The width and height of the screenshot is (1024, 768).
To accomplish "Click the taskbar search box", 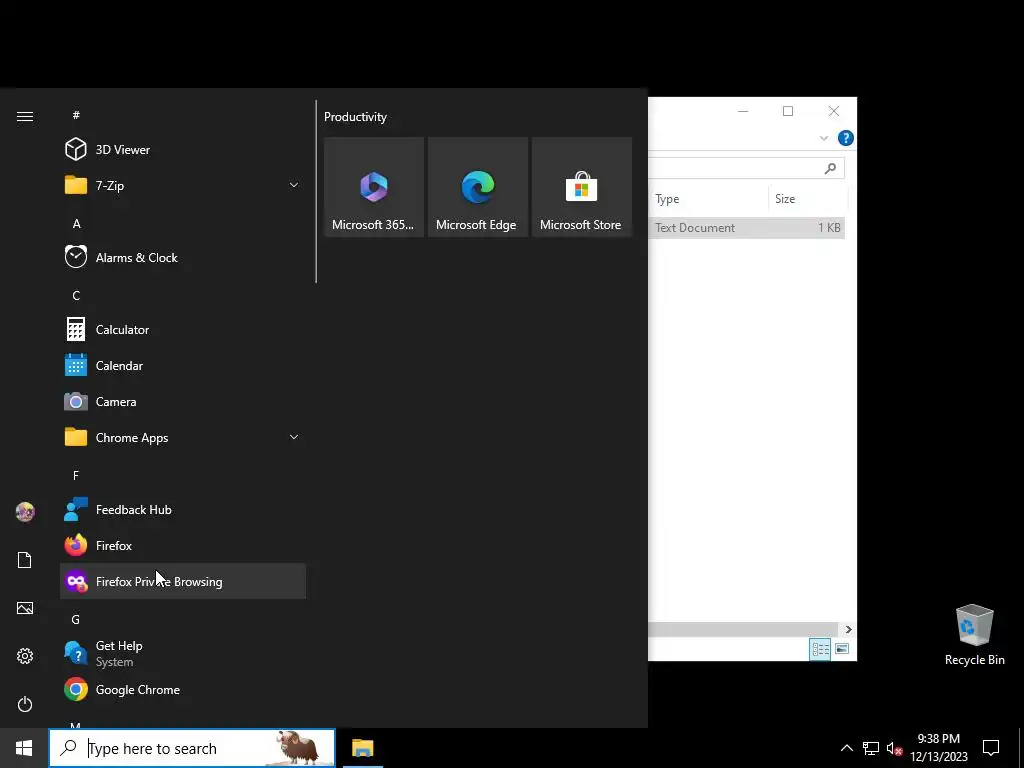I will point(192,748).
